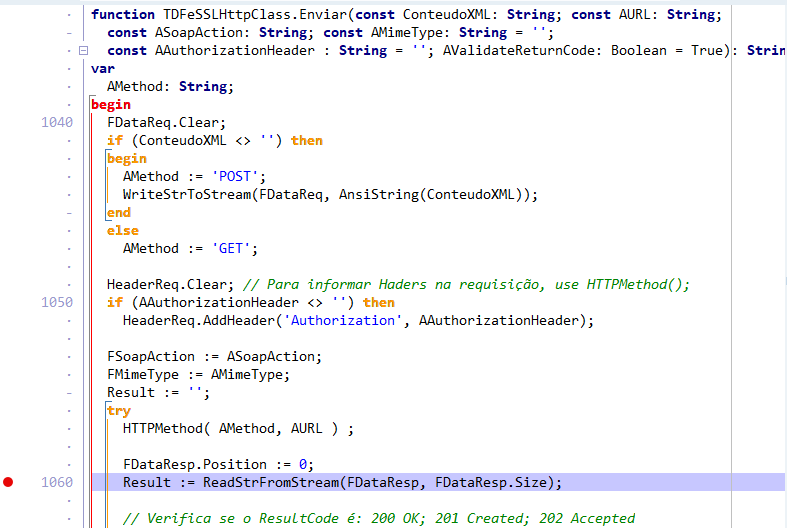Click the 'const AMimeType: String' parameter
The height and width of the screenshot is (528, 787).
click(x=415, y=33)
